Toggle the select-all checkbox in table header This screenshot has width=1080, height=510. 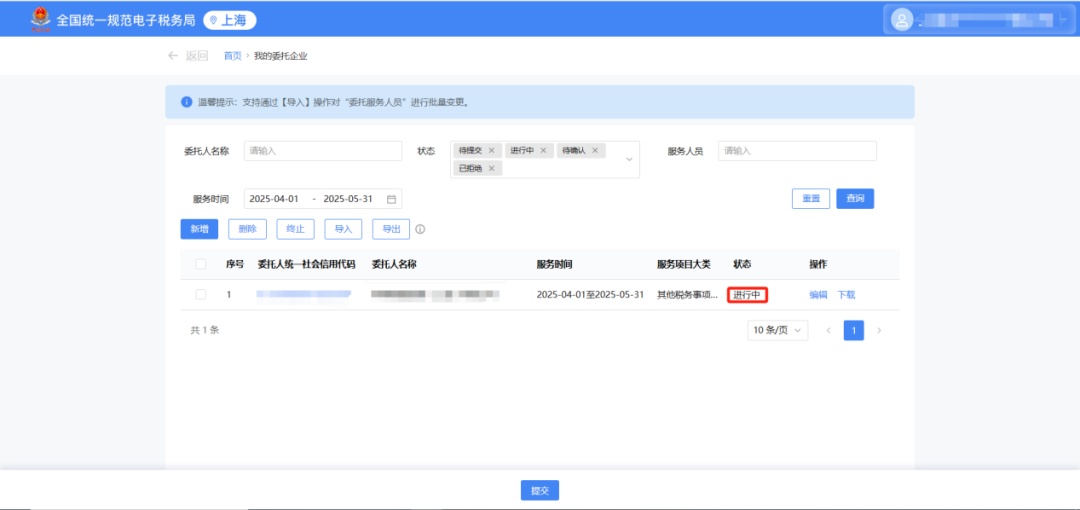[x=201, y=264]
